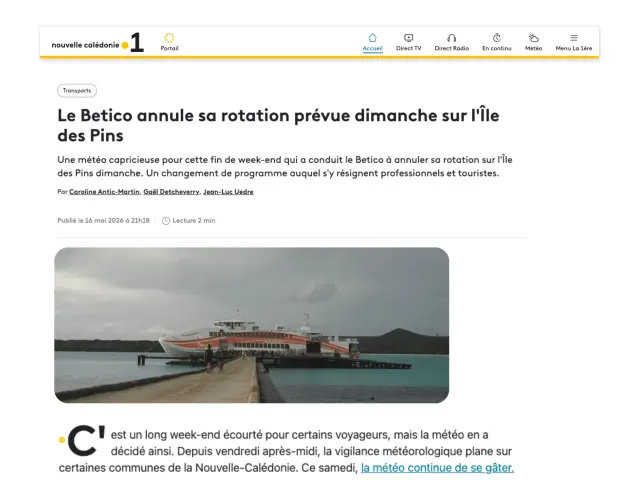The width and height of the screenshot is (640, 480).
Task: Open the Portail sun icon
Action: tap(169, 38)
